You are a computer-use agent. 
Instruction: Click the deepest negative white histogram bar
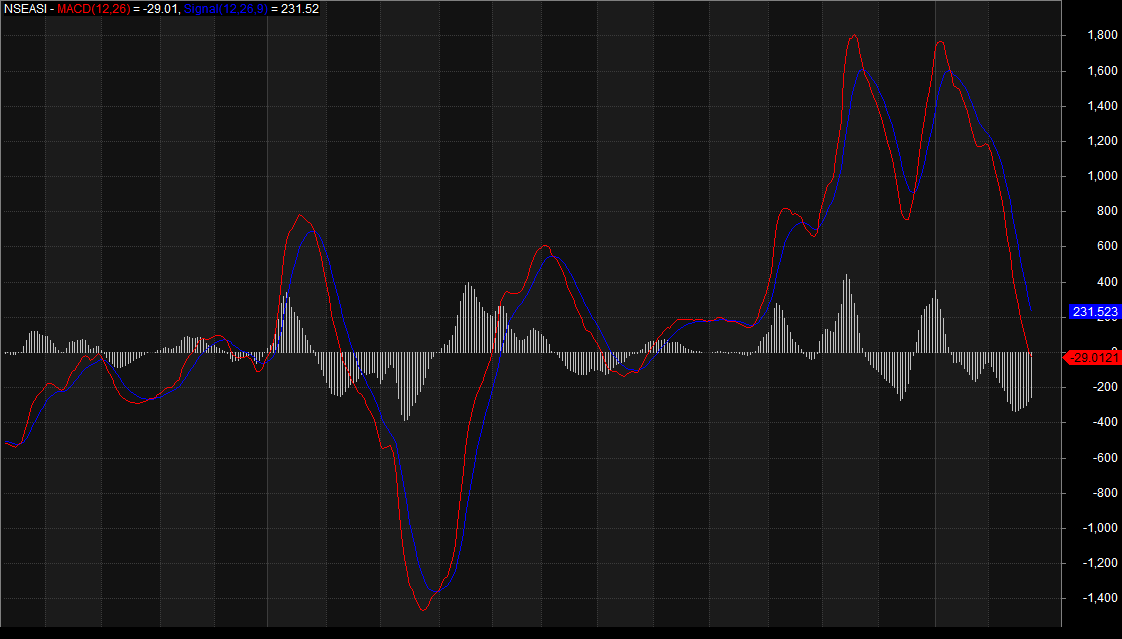coord(405,419)
